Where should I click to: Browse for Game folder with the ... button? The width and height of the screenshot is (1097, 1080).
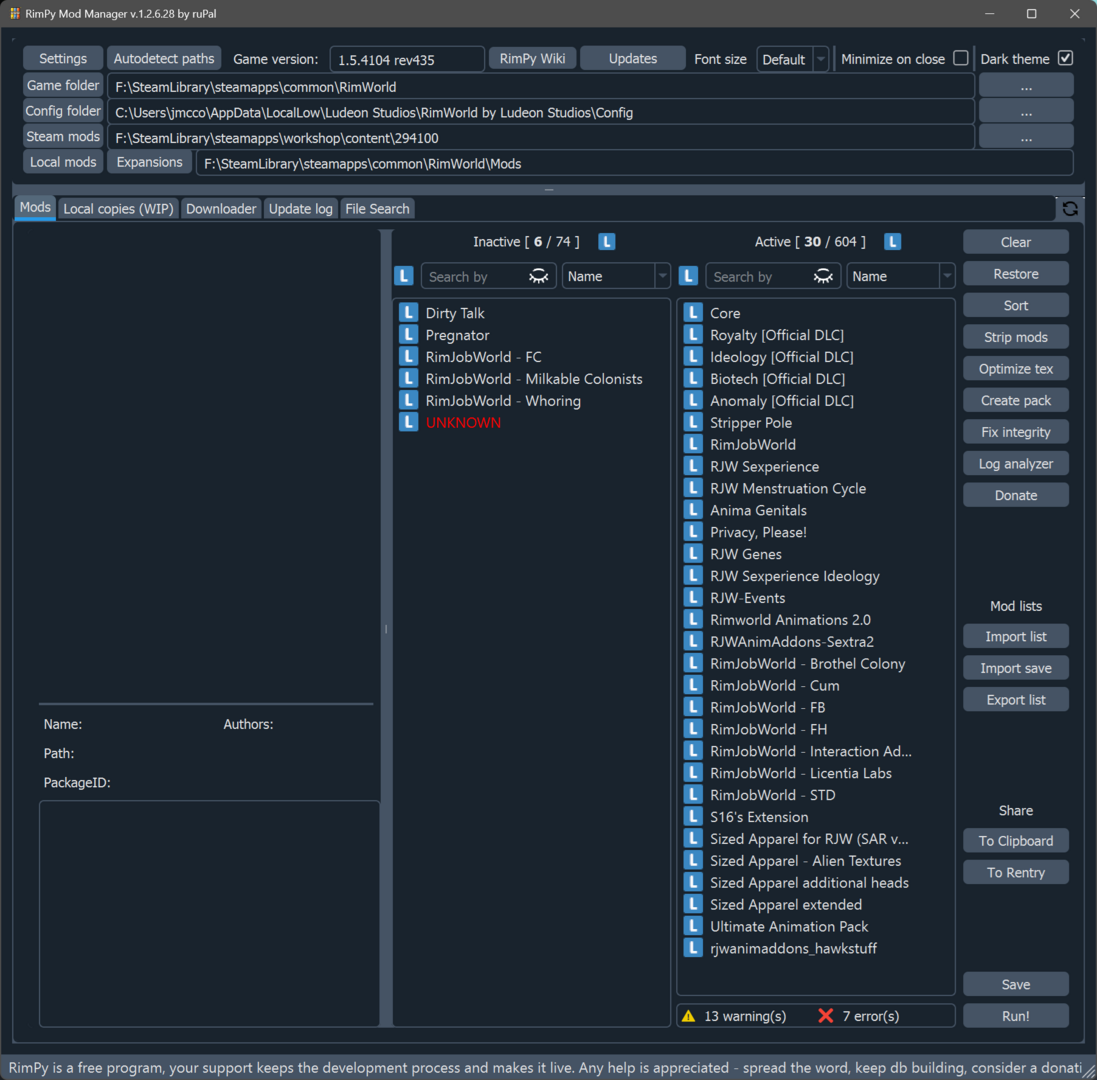click(1026, 86)
